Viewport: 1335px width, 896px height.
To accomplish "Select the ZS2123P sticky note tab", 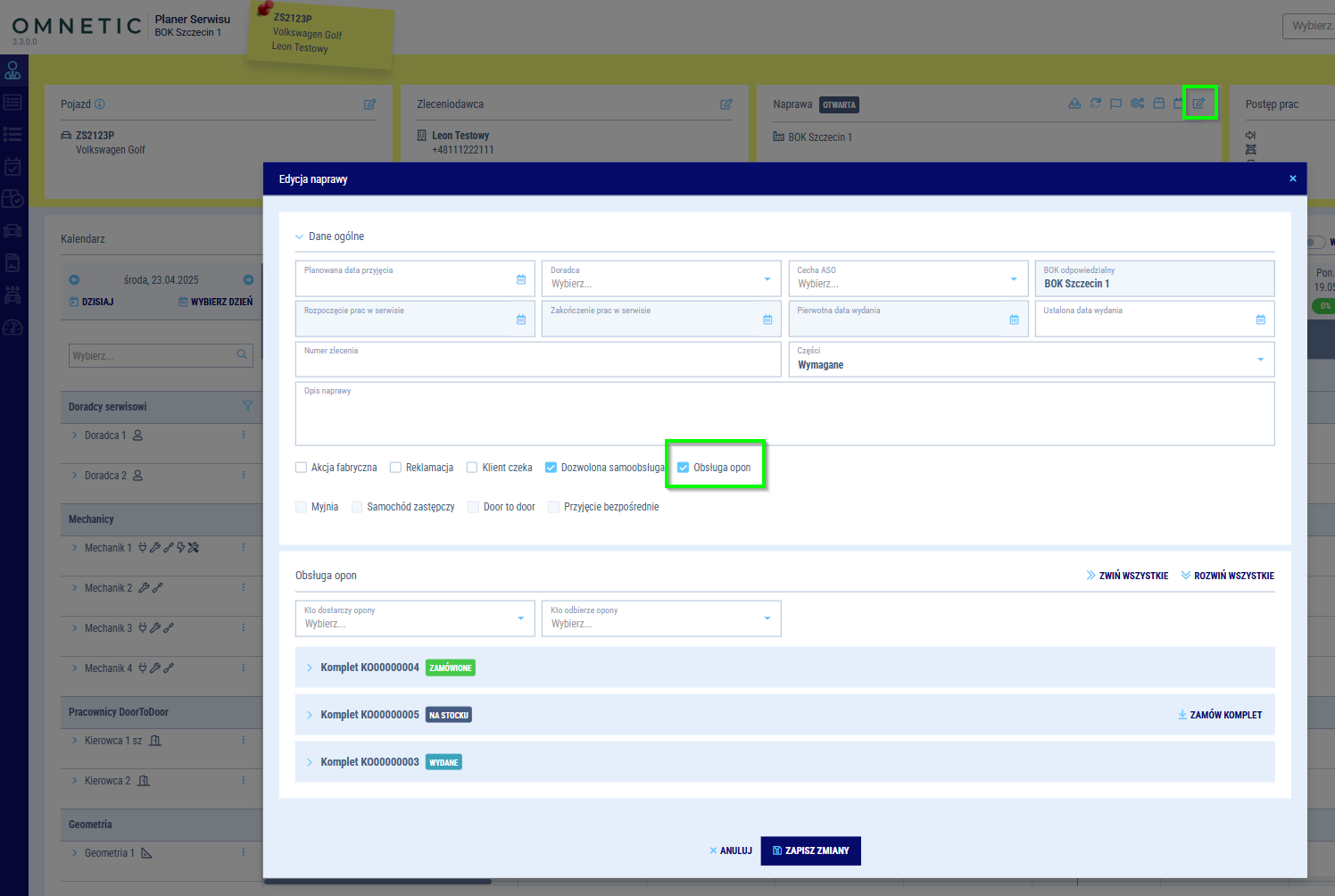I will pos(319,34).
